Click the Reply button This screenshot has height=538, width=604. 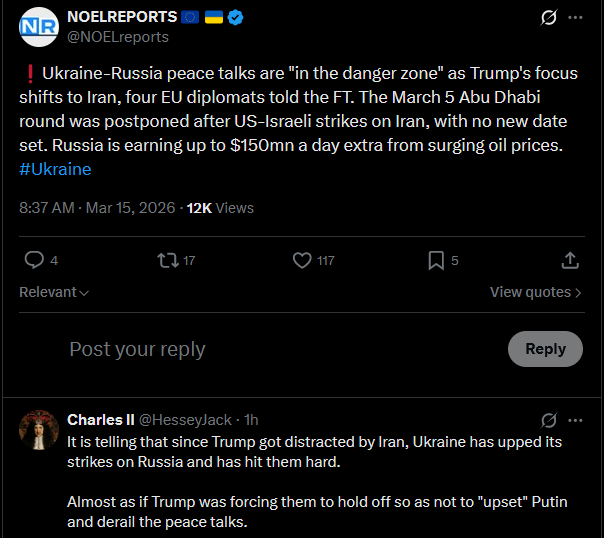coord(545,349)
